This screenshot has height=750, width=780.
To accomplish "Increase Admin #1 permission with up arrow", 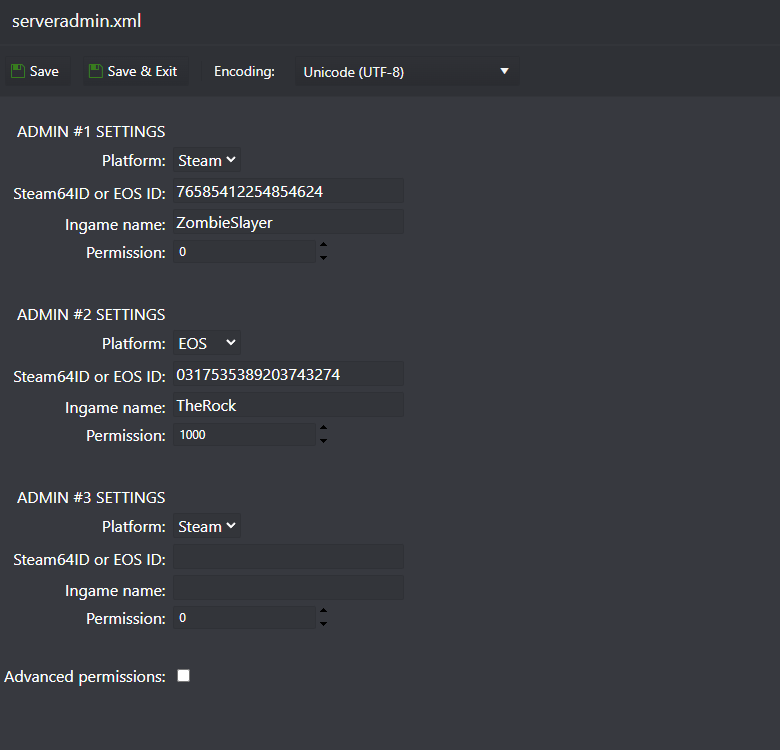I will point(323,245).
